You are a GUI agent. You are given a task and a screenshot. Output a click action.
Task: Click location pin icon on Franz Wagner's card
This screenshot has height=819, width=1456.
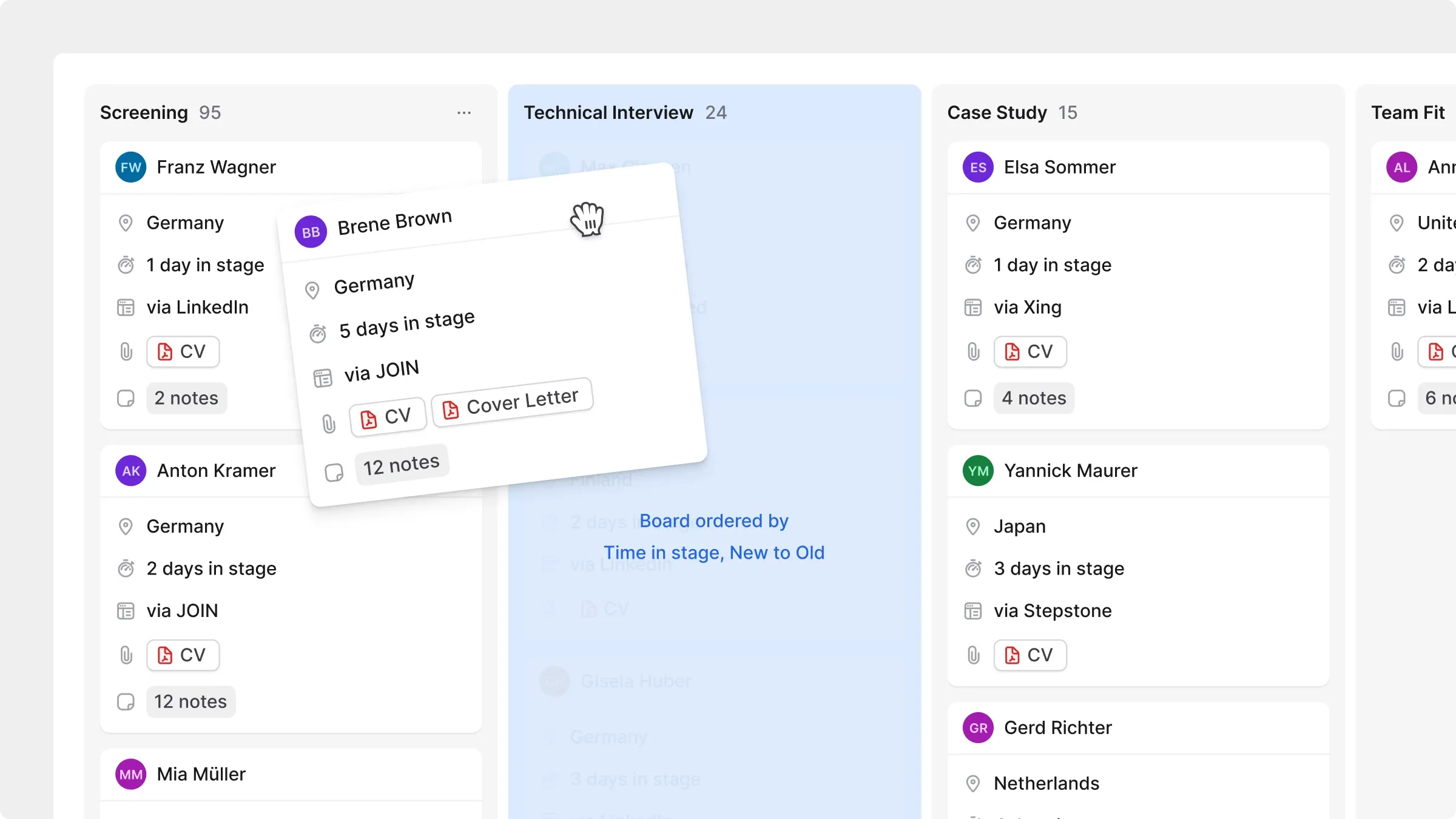pos(126,223)
